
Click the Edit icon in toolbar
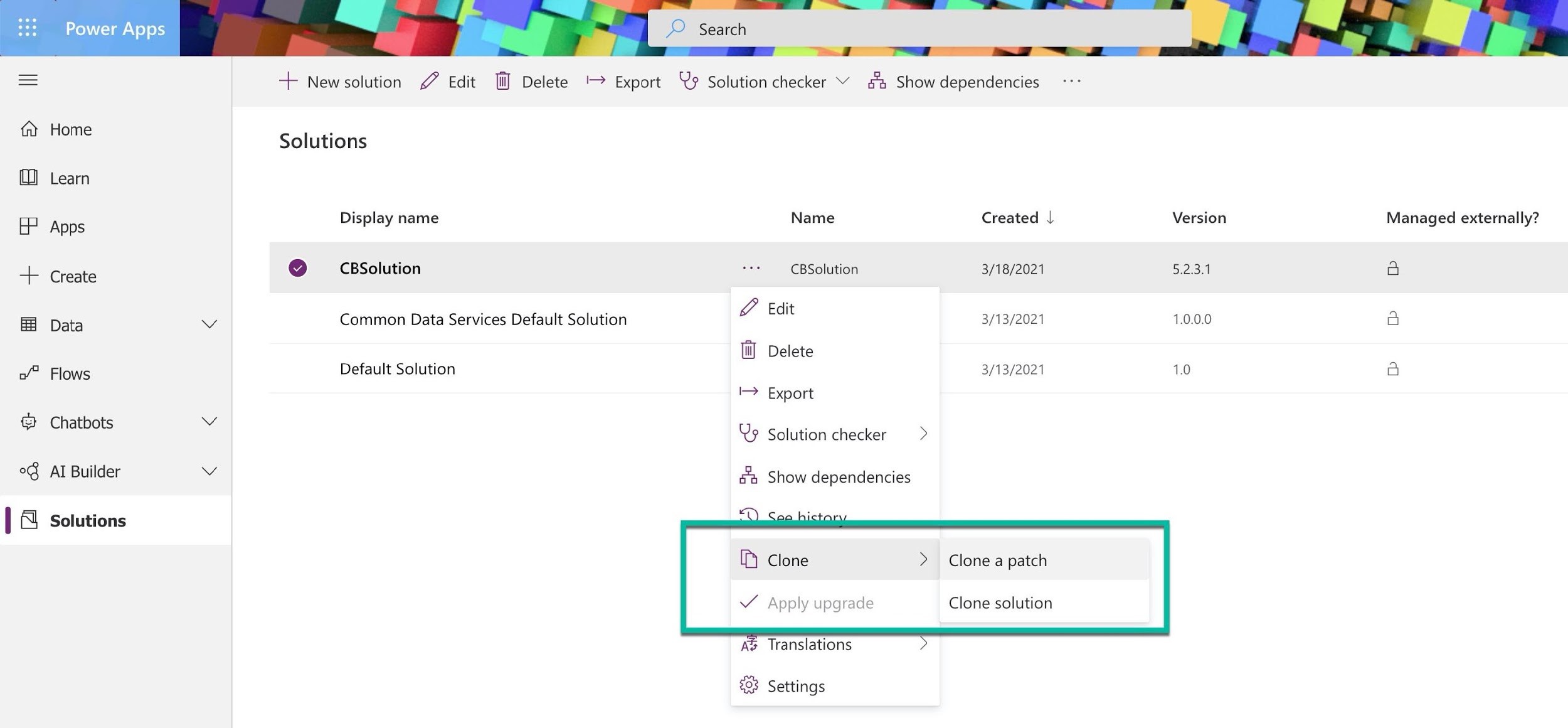pyautogui.click(x=427, y=81)
